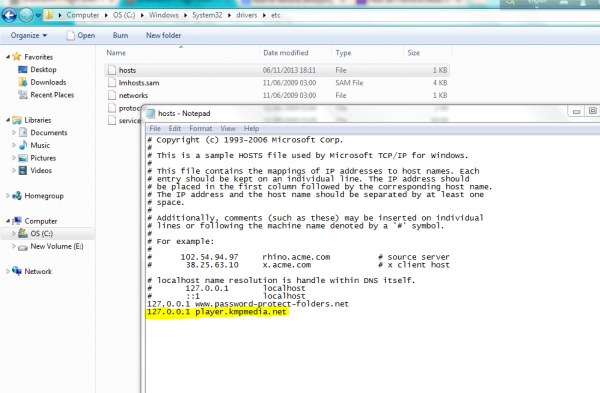Expand the arrow after Computer in breadcrumb
The width and height of the screenshot is (600, 393).
tap(106, 15)
